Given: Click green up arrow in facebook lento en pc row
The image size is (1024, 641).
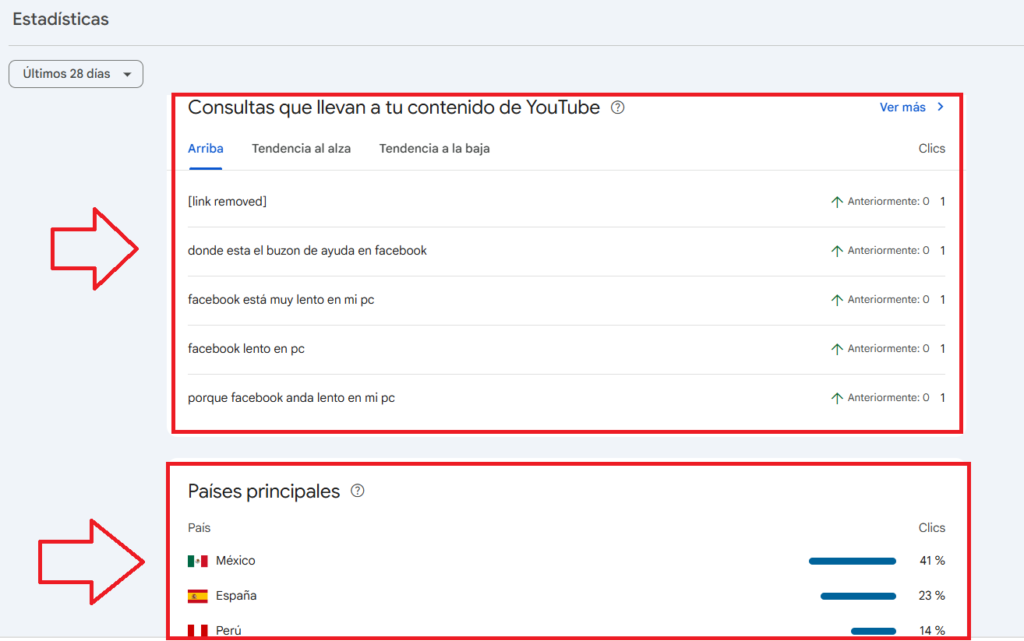Looking at the screenshot, I should click(x=837, y=349).
